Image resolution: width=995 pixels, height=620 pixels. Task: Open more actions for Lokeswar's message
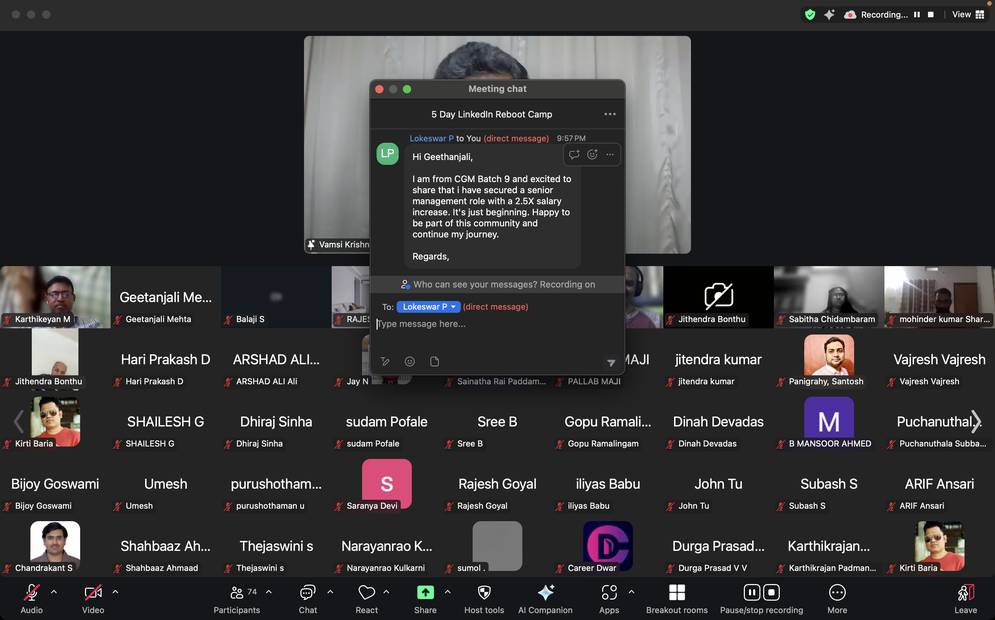(610, 154)
